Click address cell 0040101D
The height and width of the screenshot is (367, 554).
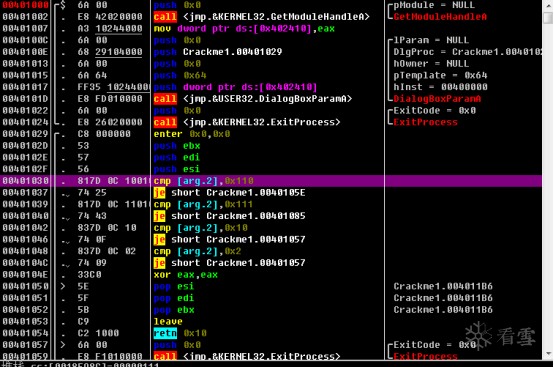tap(25, 99)
